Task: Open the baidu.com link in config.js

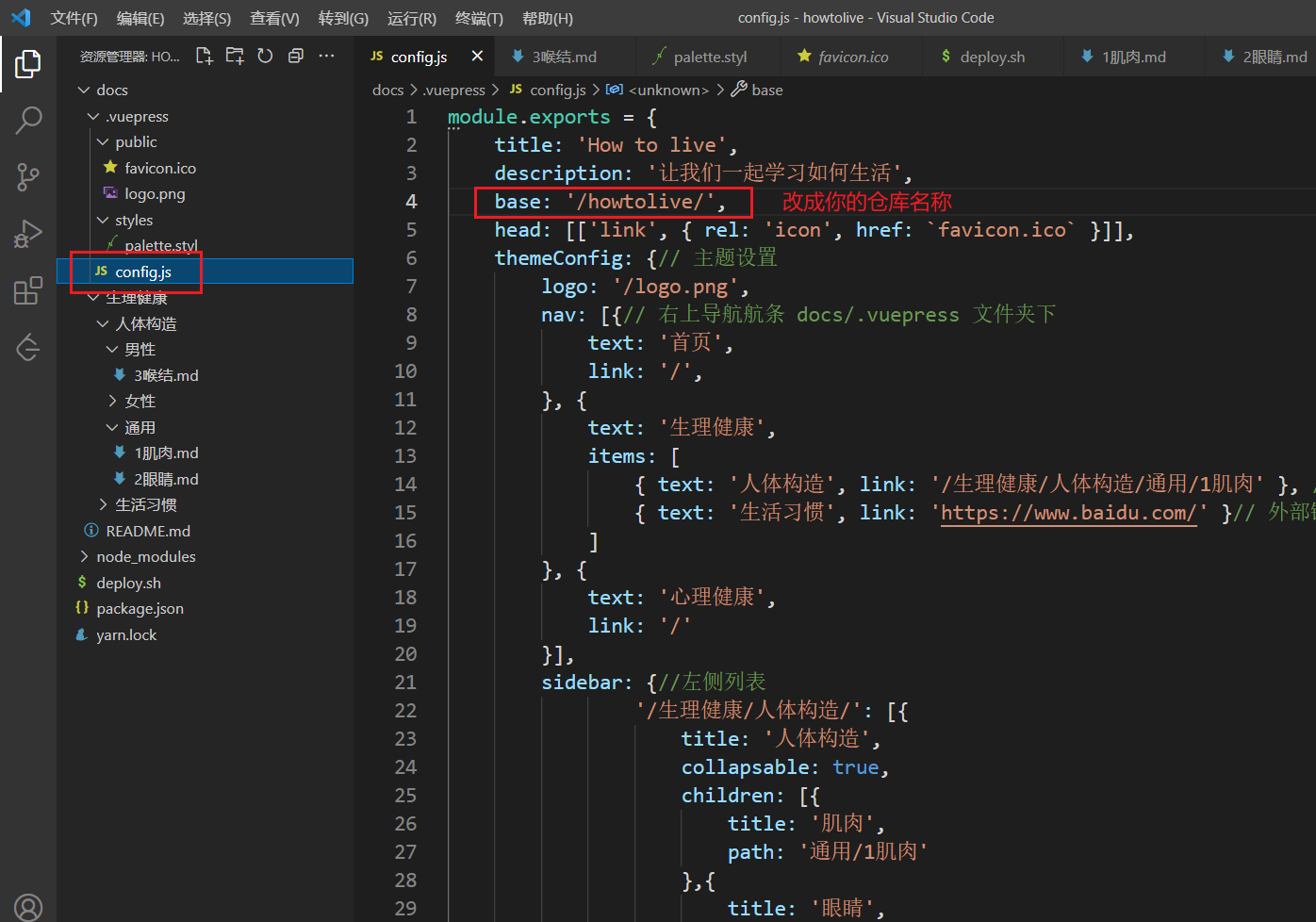Action: point(1068,512)
